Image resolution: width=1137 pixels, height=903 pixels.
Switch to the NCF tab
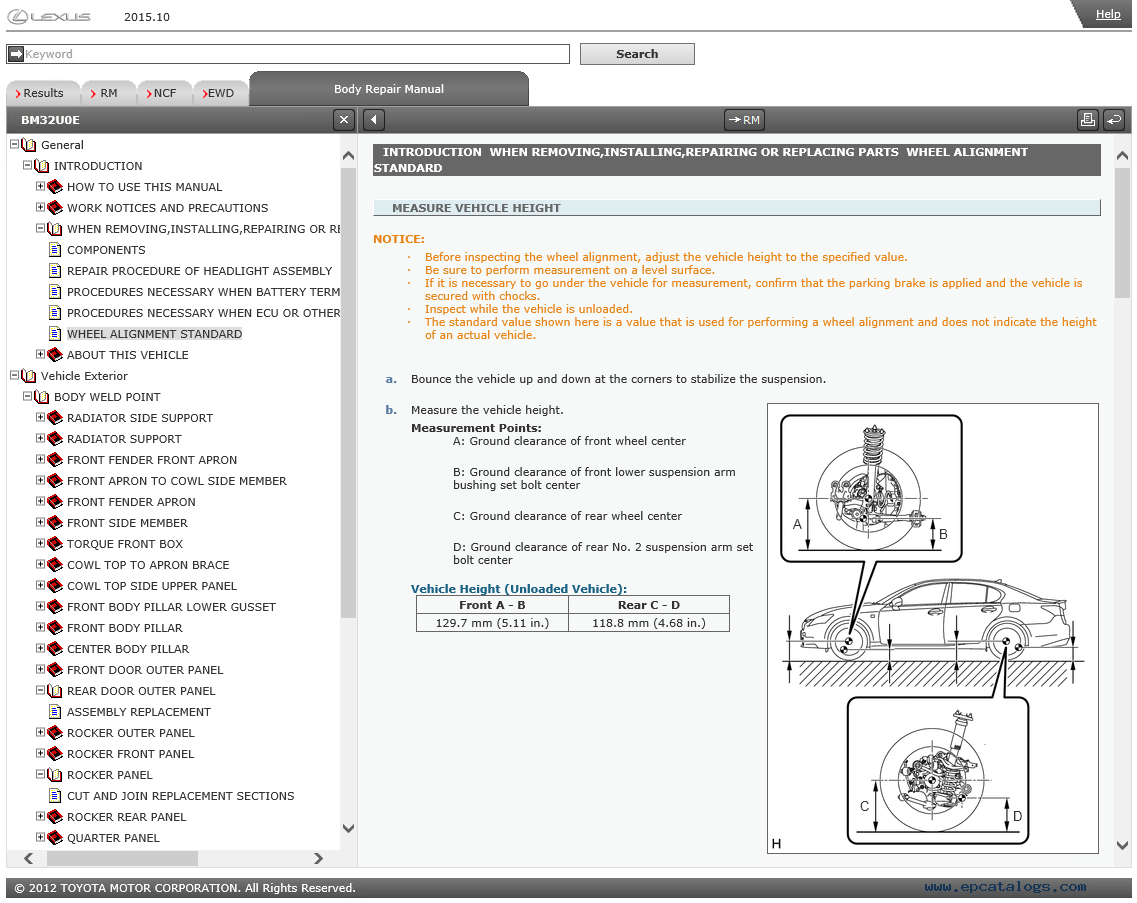click(x=163, y=93)
